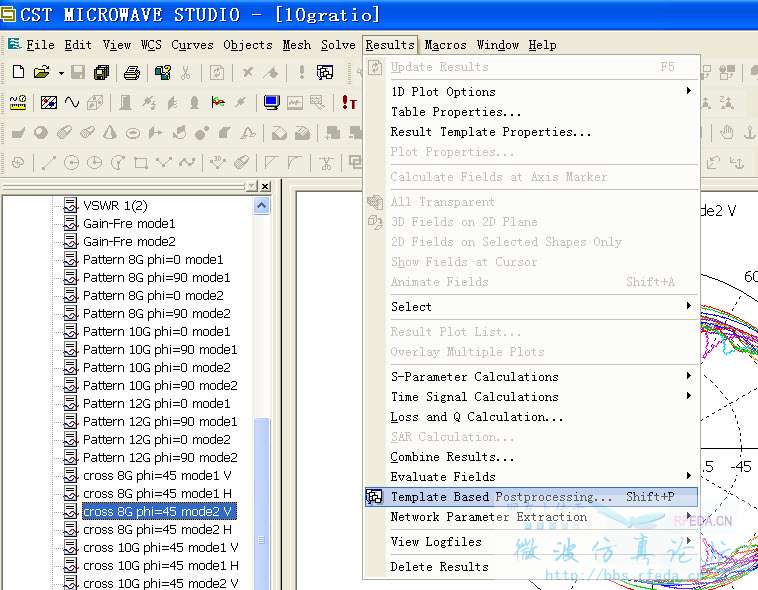Select VSWR 1(2) tree item
The width and height of the screenshot is (758, 590).
click(115, 206)
